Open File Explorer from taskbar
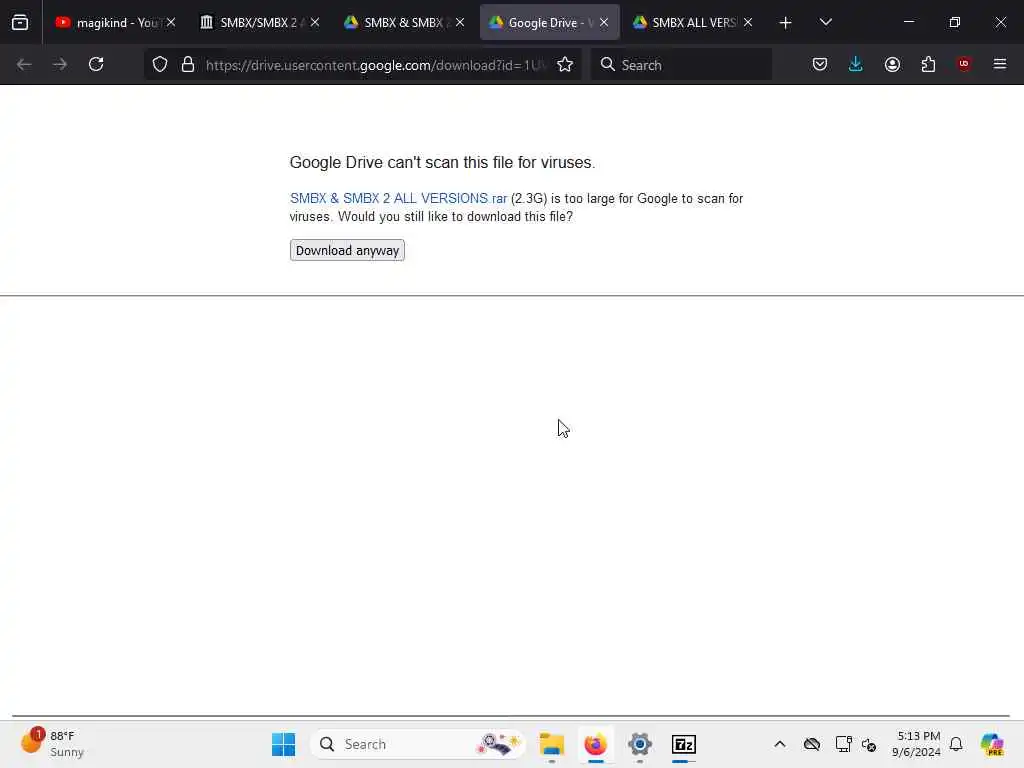The image size is (1024, 768). point(552,744)
